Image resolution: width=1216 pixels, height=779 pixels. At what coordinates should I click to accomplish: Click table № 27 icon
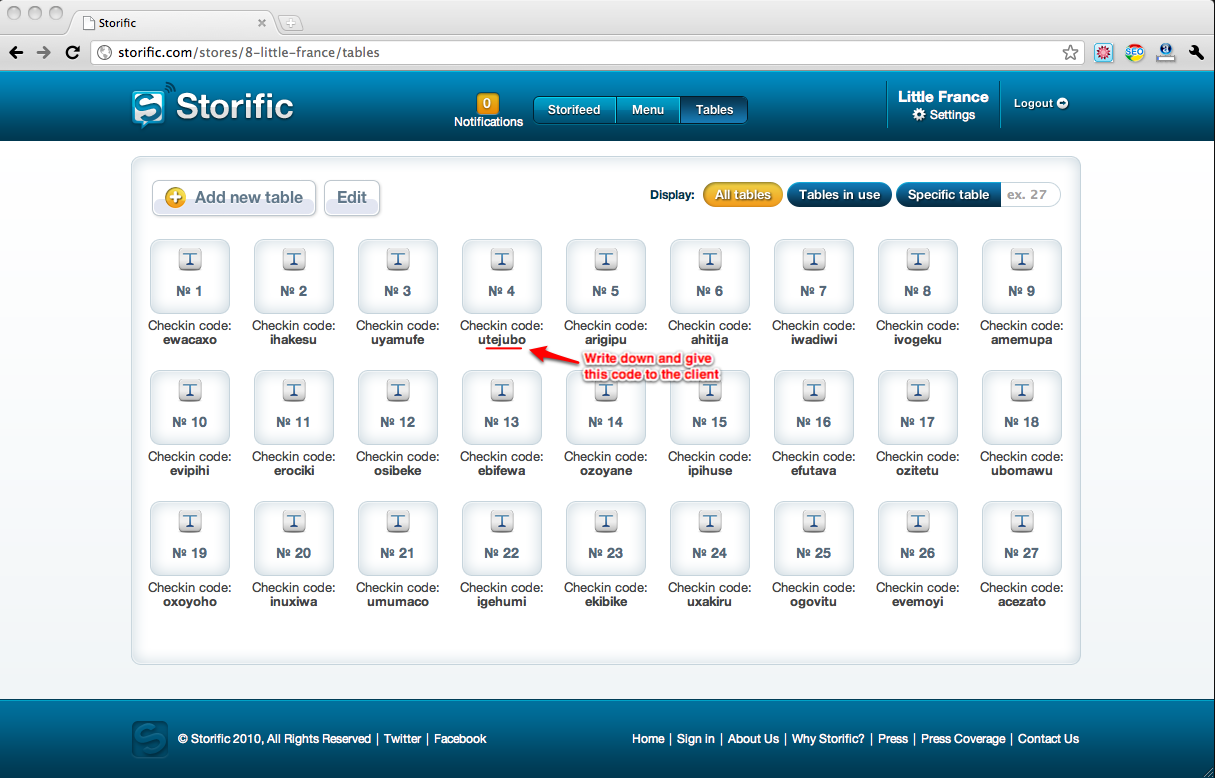pyautogui.click(x=1021, y=522)
